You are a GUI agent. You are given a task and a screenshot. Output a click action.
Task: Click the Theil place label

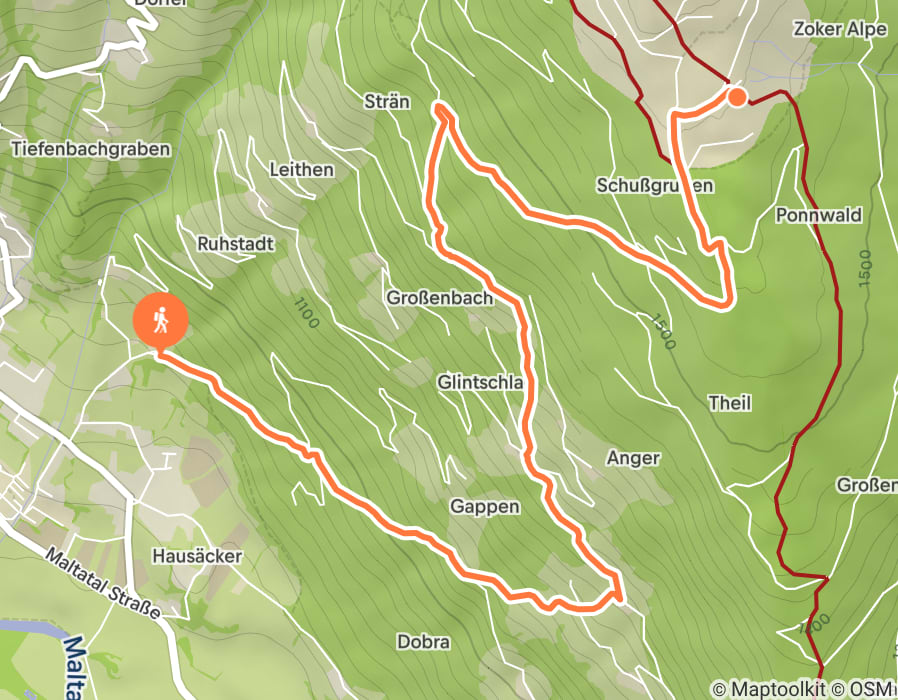(x=729, y=403)
